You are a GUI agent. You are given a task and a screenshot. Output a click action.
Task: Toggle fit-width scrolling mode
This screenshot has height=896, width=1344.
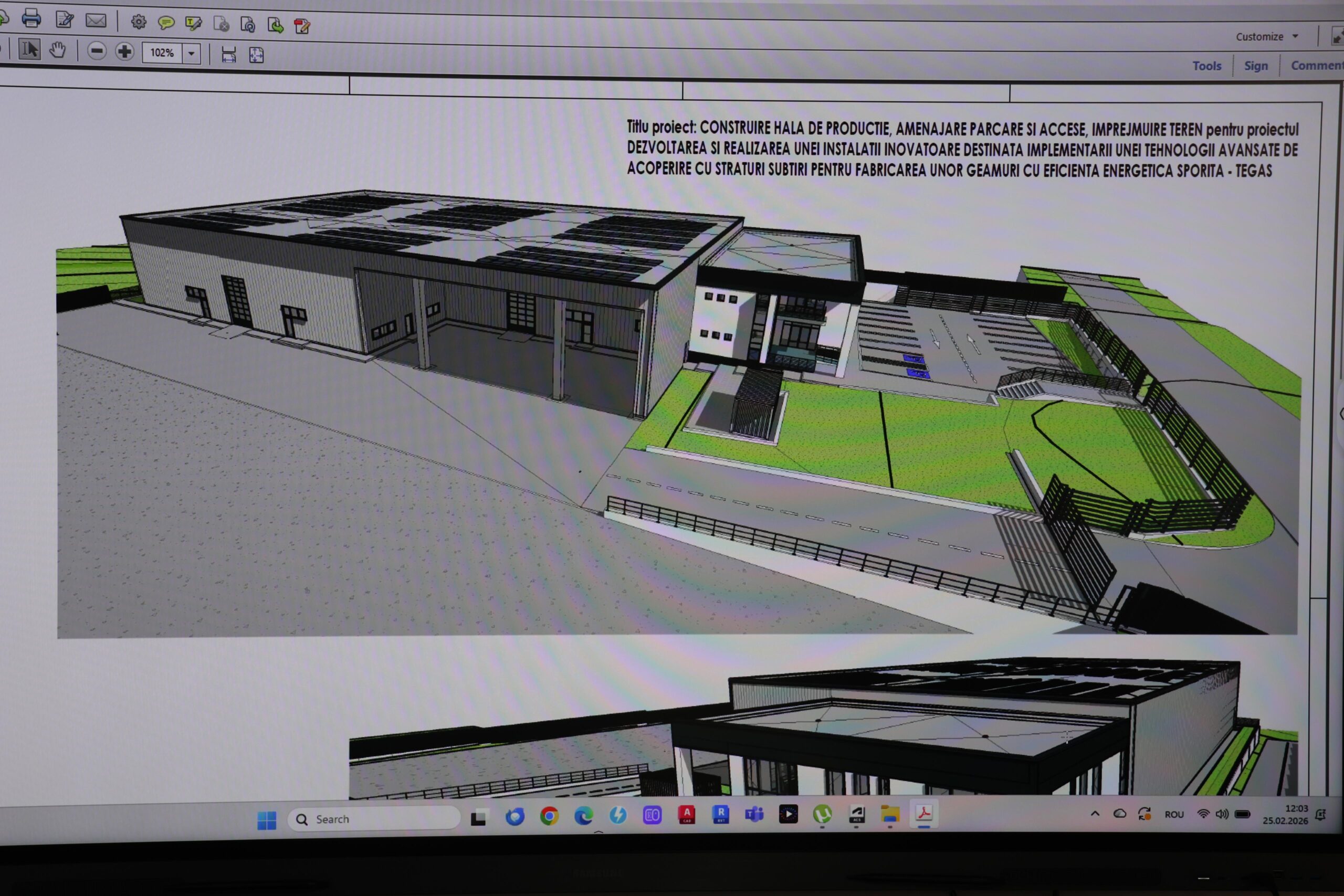(x=228, y=55)
